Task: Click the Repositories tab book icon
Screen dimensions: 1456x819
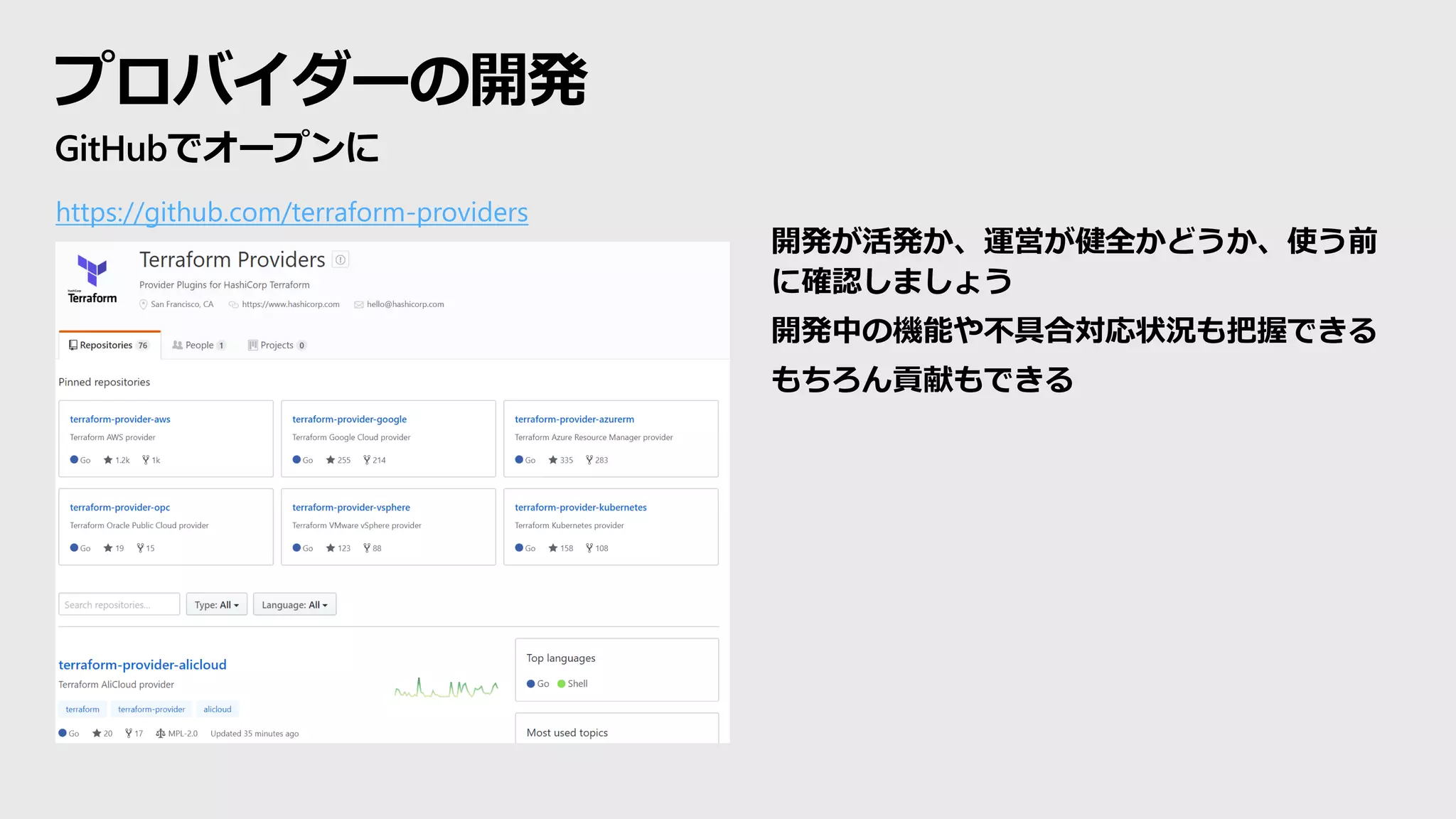Action: 73,345
